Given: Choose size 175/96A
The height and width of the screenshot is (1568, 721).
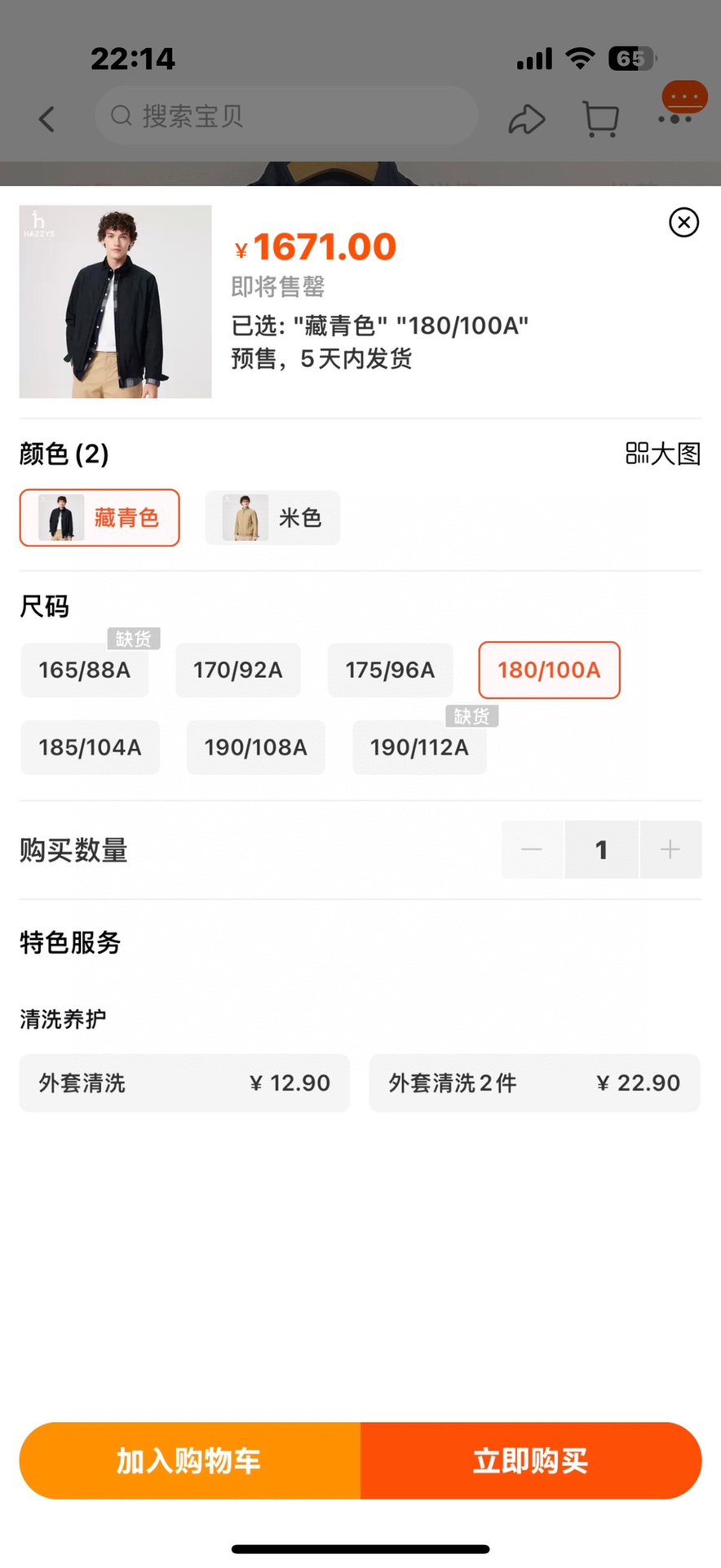Looking at the screenshot, I should coord(390,671).
